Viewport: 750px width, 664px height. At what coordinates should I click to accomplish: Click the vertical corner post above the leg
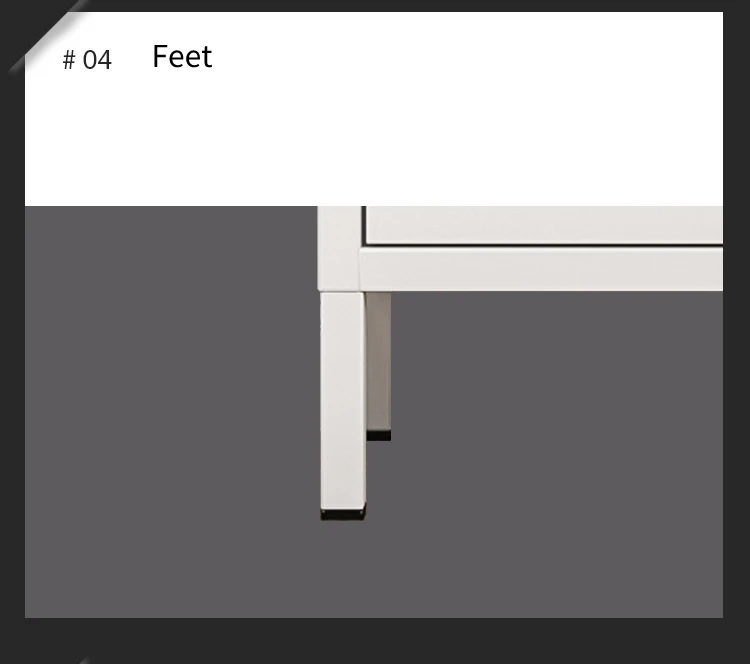click(339, 248)
